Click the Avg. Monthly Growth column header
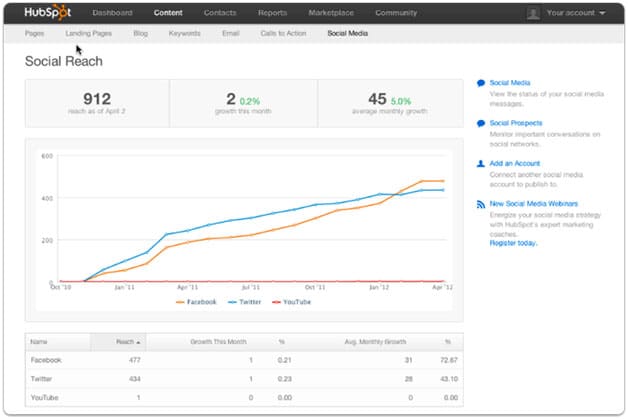Viewport: 628px width, 419px height. coord(375,342)
